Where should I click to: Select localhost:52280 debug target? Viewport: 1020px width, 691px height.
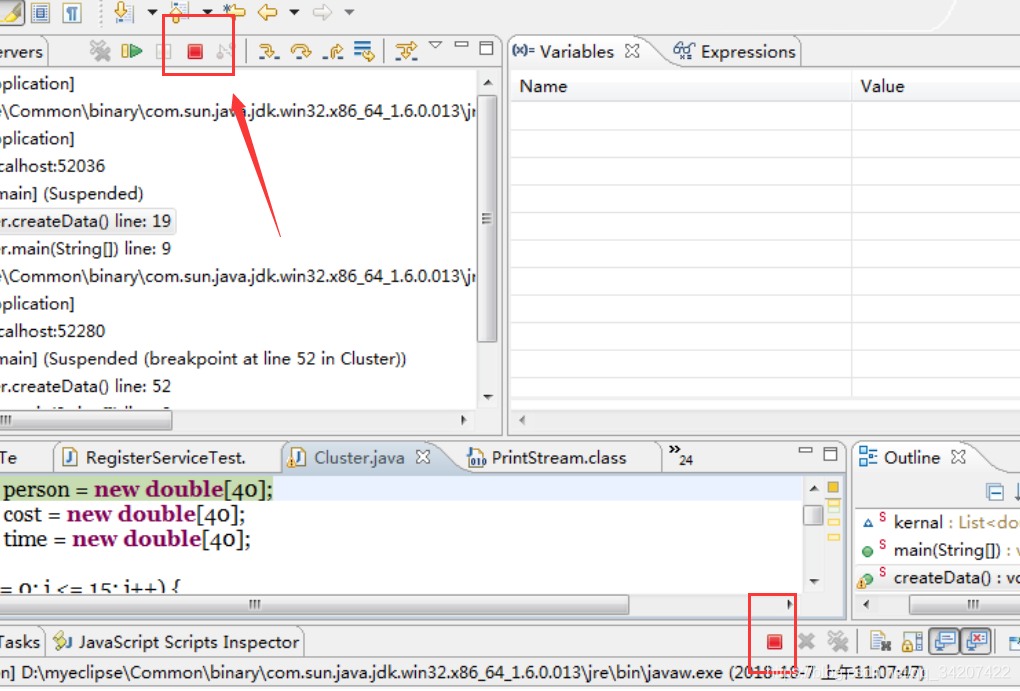52,331
